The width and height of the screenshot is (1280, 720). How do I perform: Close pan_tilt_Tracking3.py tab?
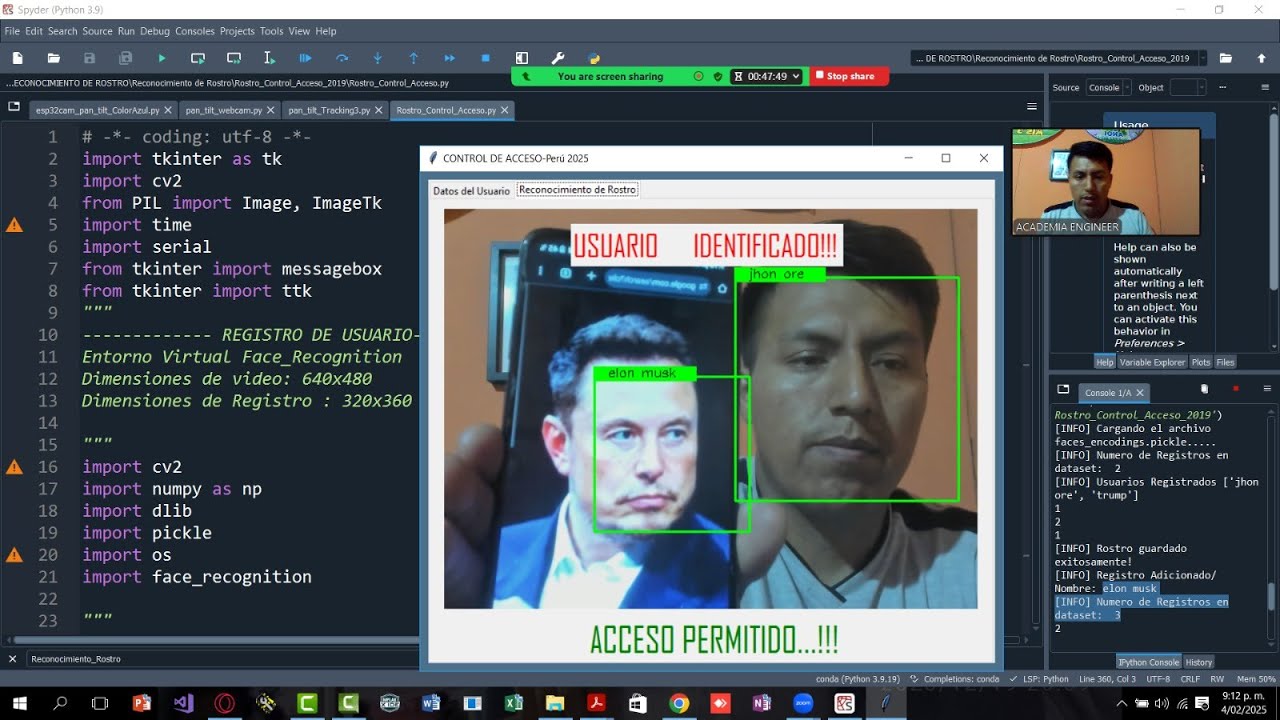pos(380,110)
